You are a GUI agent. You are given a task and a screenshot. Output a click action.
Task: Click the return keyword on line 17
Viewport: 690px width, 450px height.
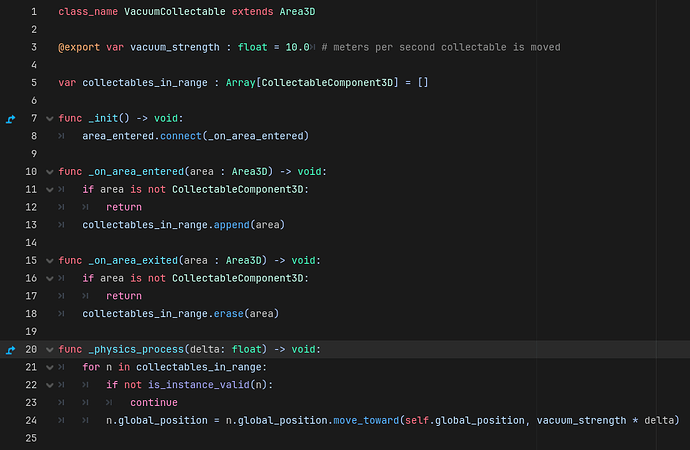click(124, 296)
